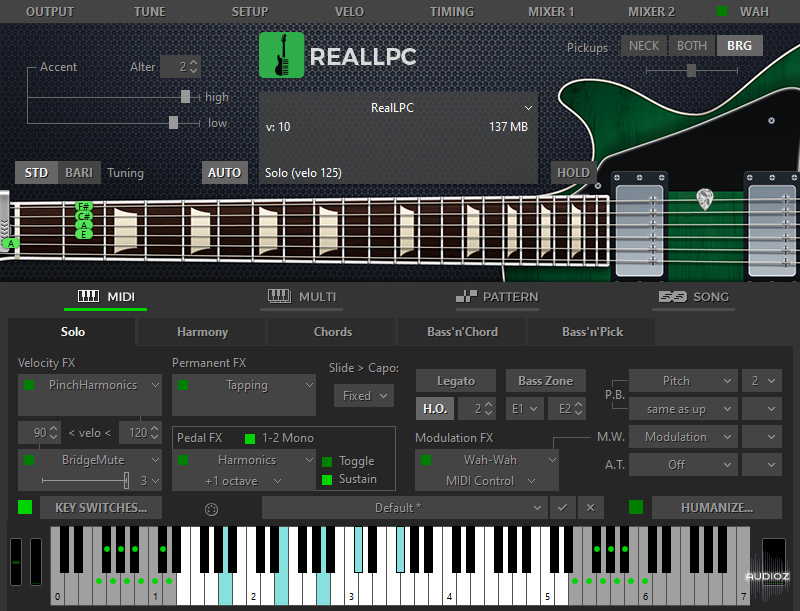Click the SONG mode icon
Image resolution: width=800 pixels, height=611 pixels.
click(672, 296)
